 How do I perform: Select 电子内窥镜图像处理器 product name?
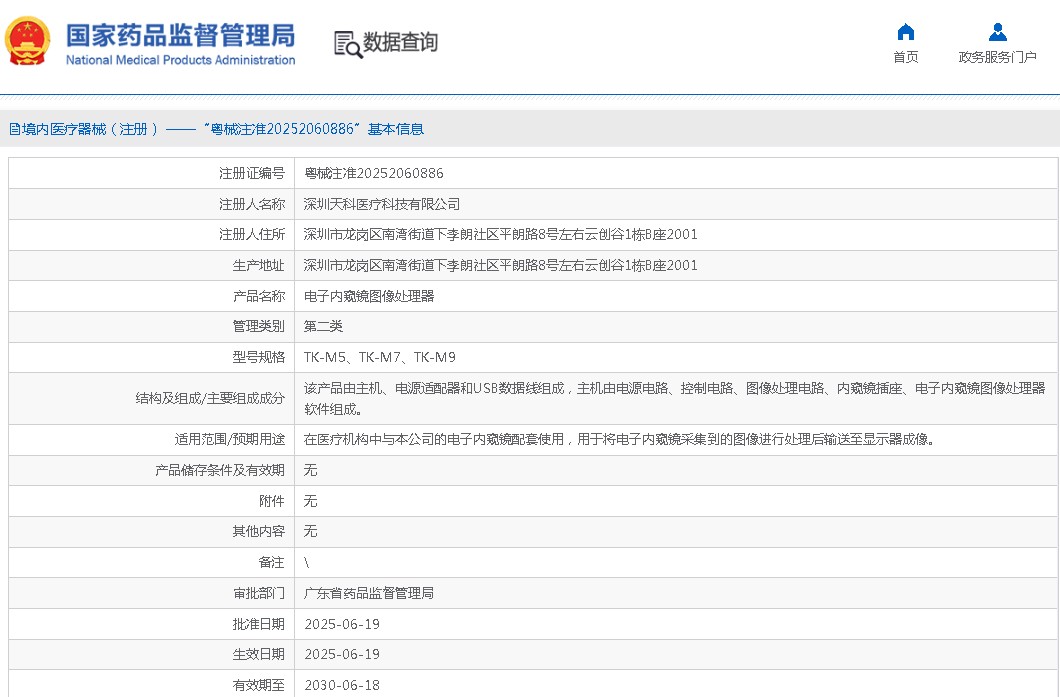[x=369, y=296]
